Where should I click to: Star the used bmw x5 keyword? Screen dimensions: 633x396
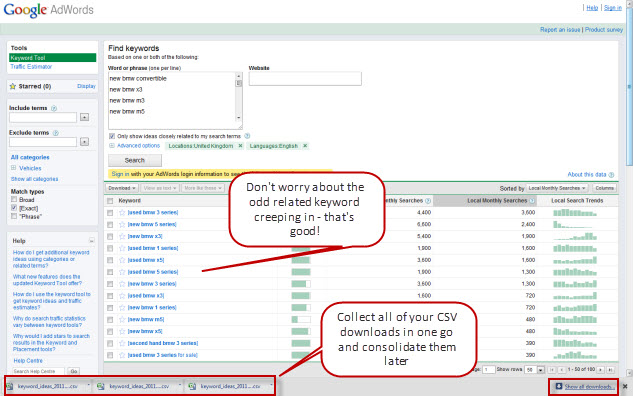coord(122,260)
